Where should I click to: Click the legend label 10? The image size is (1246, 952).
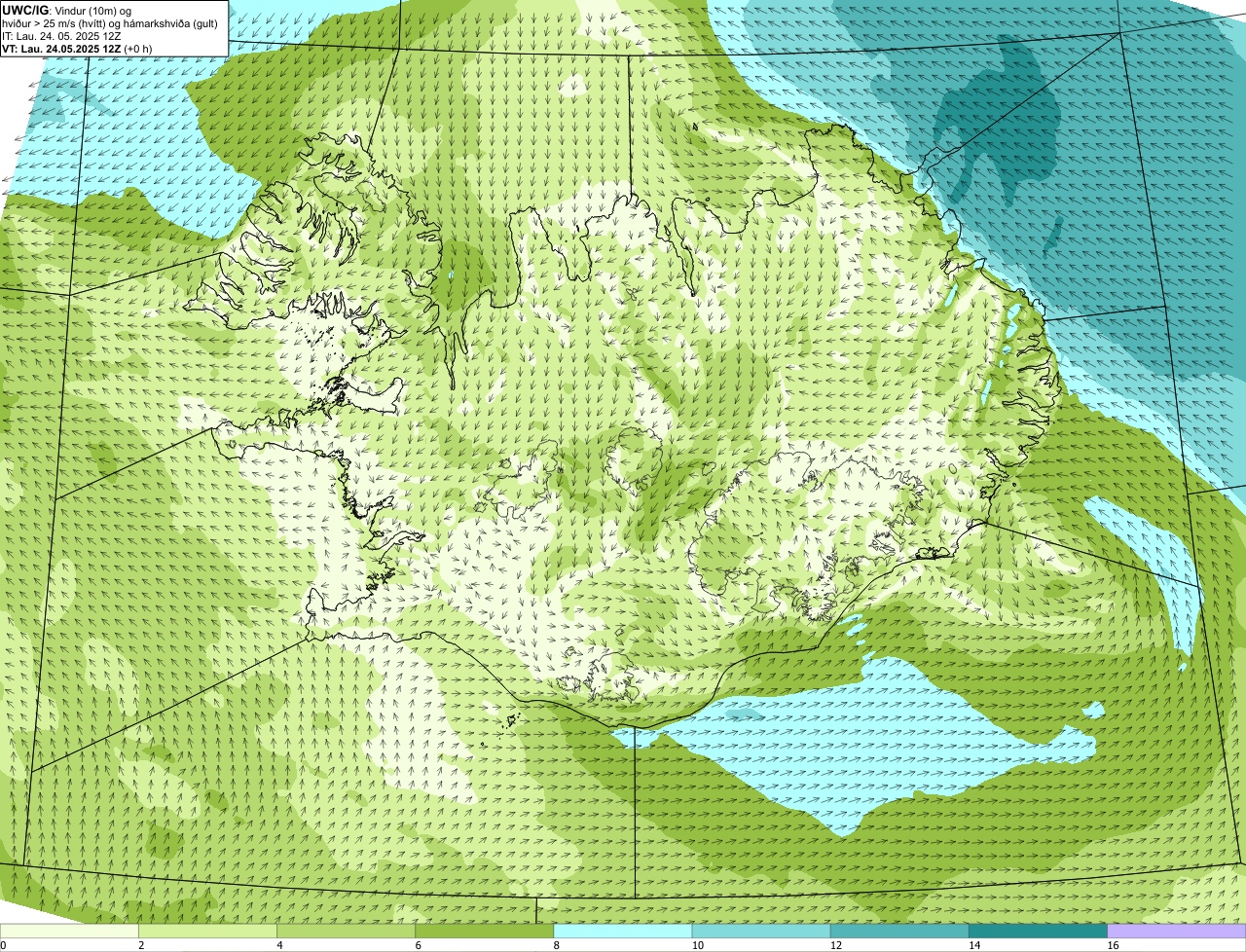coord(698,945)
